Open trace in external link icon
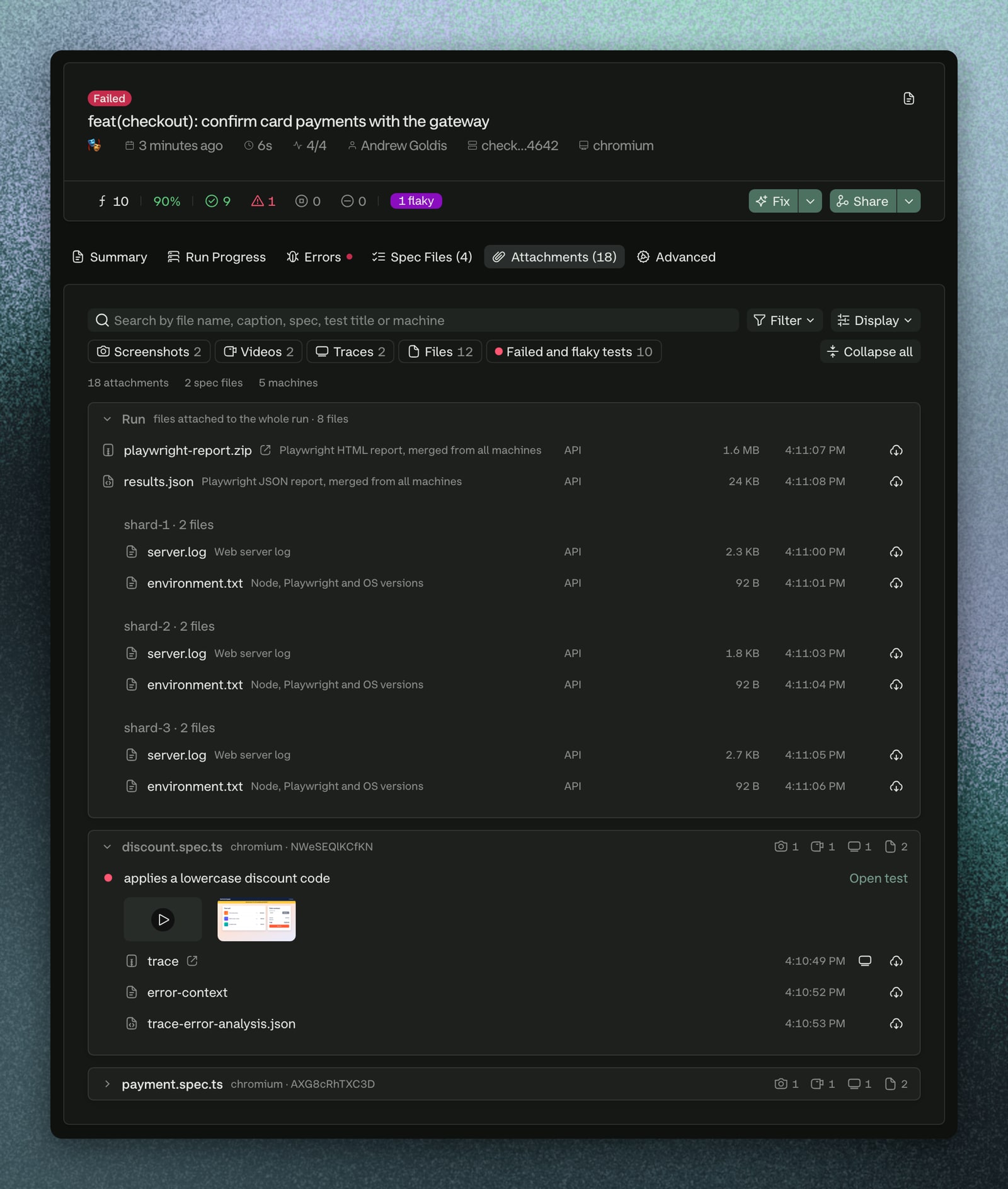 (192, 961)
